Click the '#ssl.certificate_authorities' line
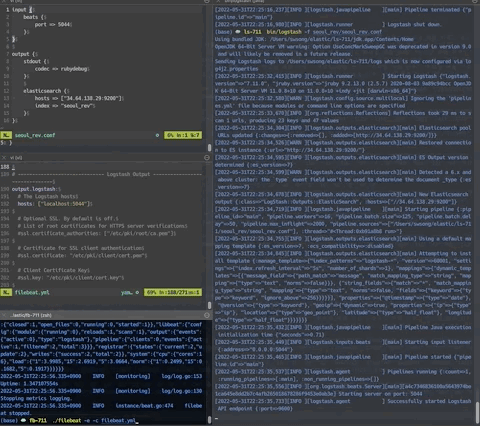Screen dimensions: 480x426 coord(97,233)
